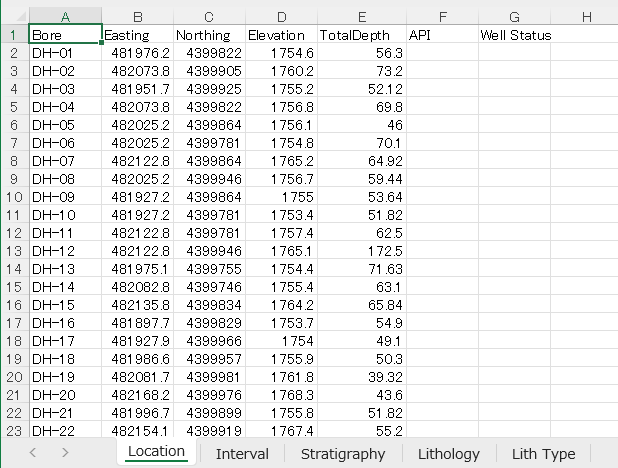
Task: Click the next sheet navigation arrow
Action: (65, 453)
